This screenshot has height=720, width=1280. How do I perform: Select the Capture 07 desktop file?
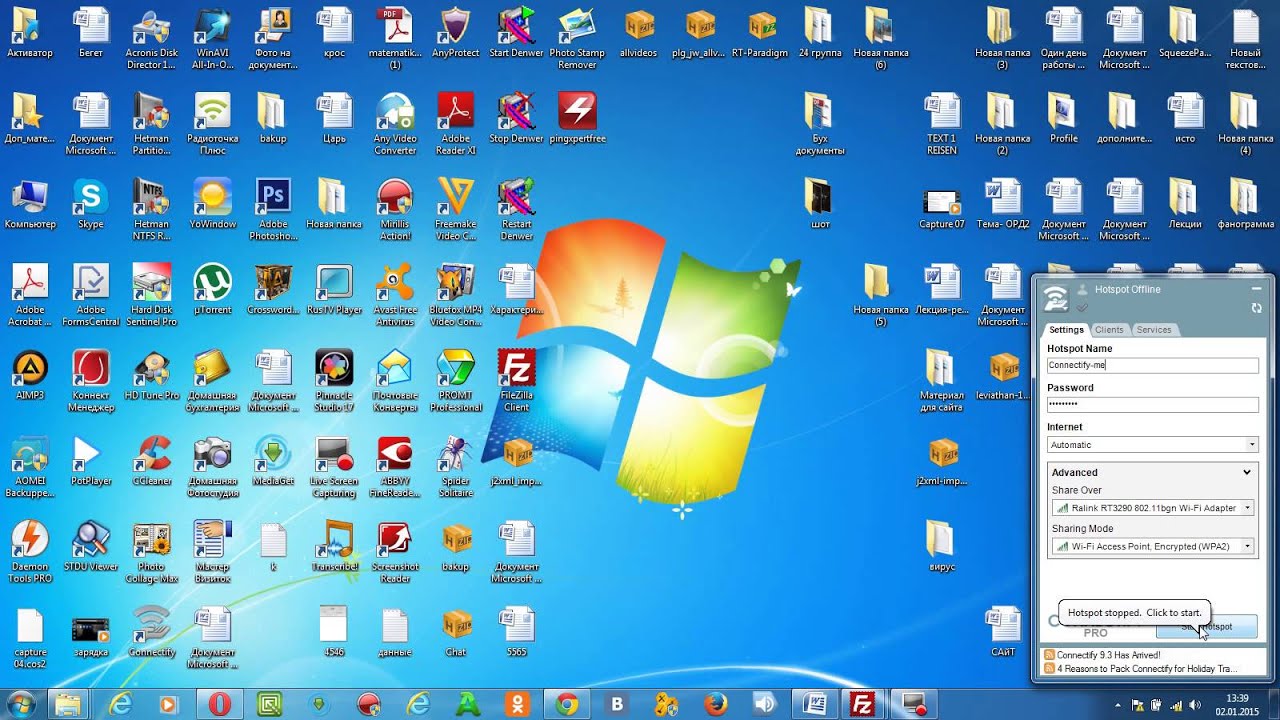pos(942,209)
